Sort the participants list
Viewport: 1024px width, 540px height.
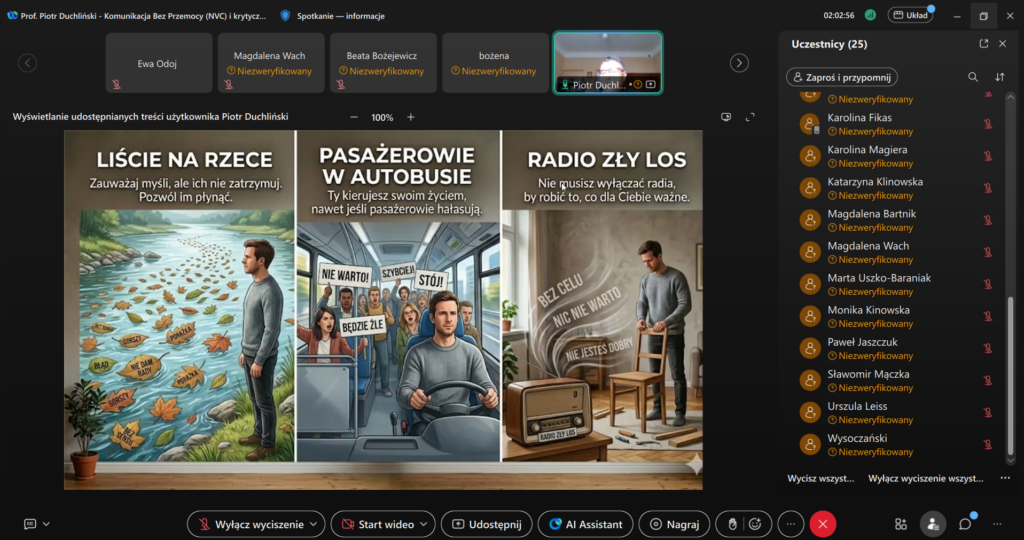click(1000, 77)
